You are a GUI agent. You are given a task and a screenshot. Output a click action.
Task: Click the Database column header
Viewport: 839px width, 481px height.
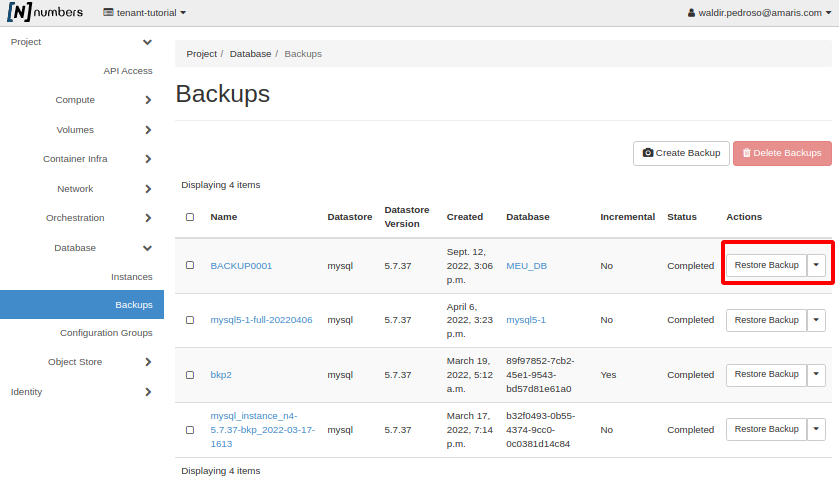pos(528,217)
